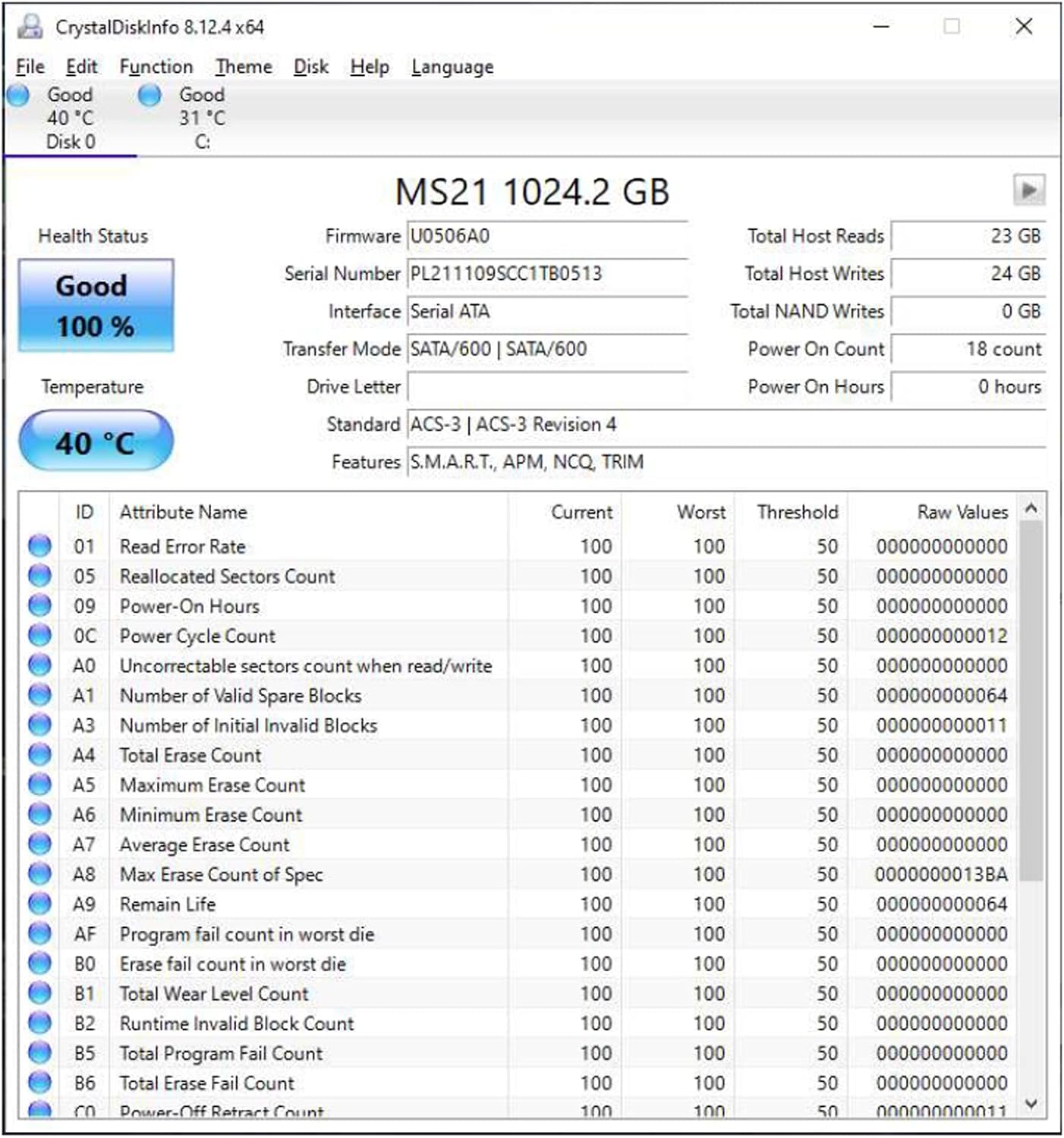Open the Function menu
This screenshot has width=1064, height=1138.
156,67
